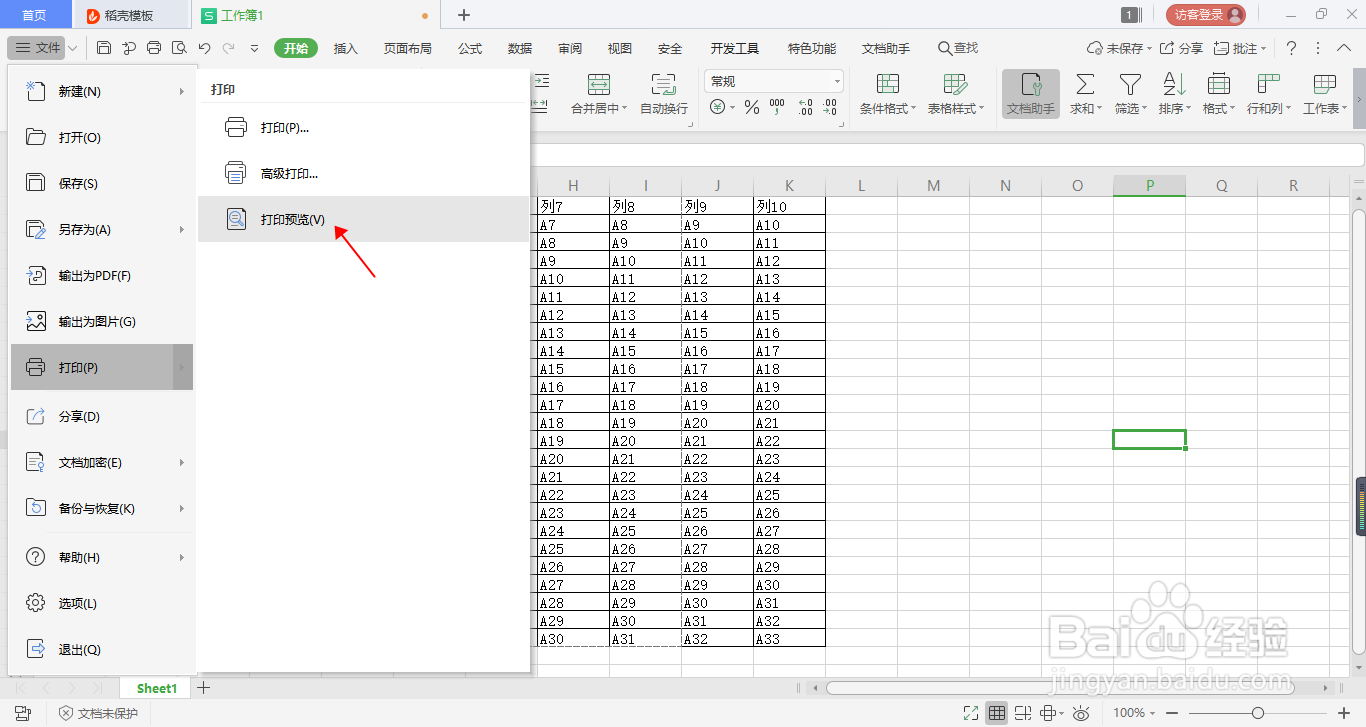The width and height of the screenshot is (1366, 727).
Task: Click print icon in quick access toolbar
Action: click(154, 48)
